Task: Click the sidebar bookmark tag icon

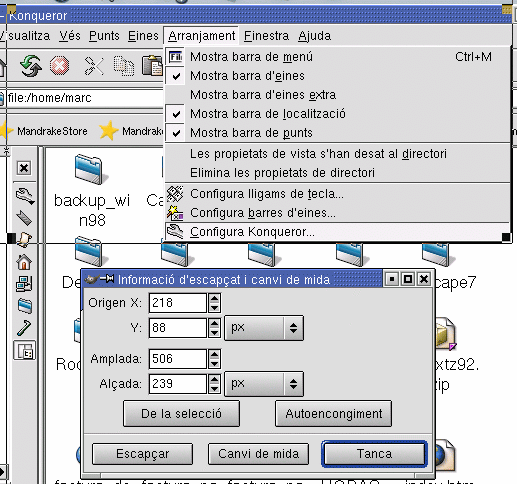Action: pyautogui.click(x=24, y=218)
